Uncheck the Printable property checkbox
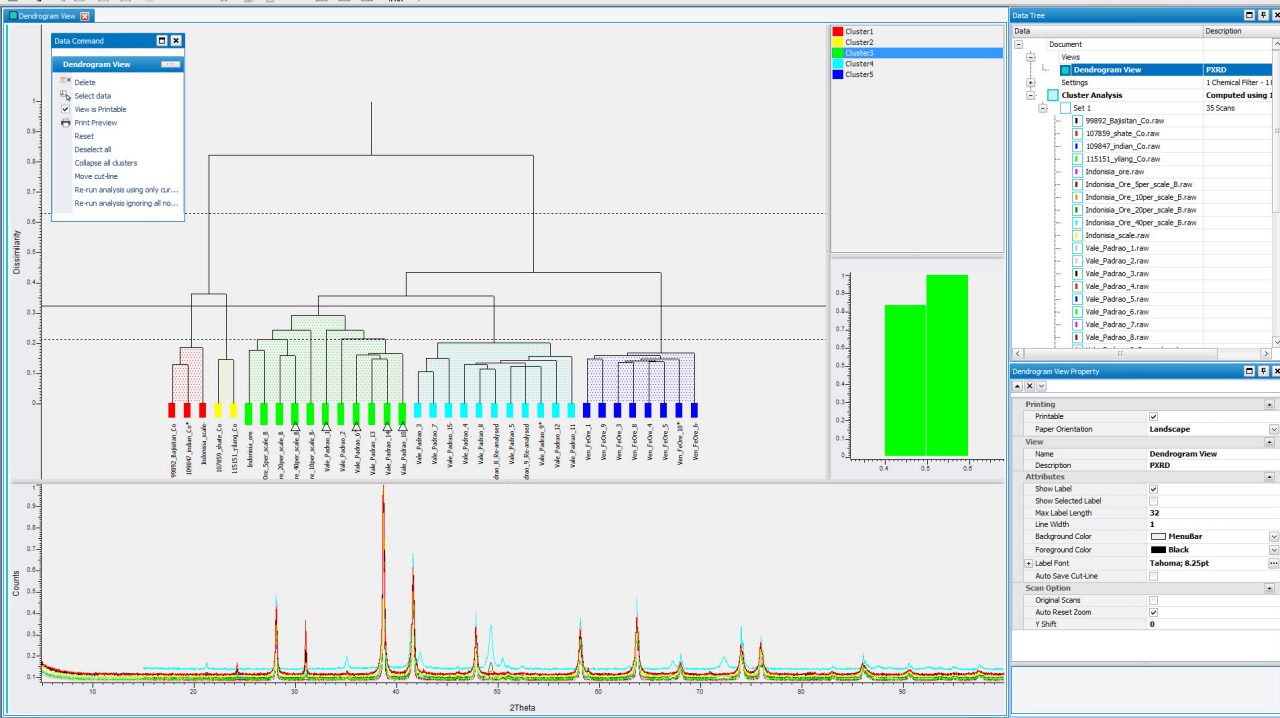 (x=1153, y=417)
